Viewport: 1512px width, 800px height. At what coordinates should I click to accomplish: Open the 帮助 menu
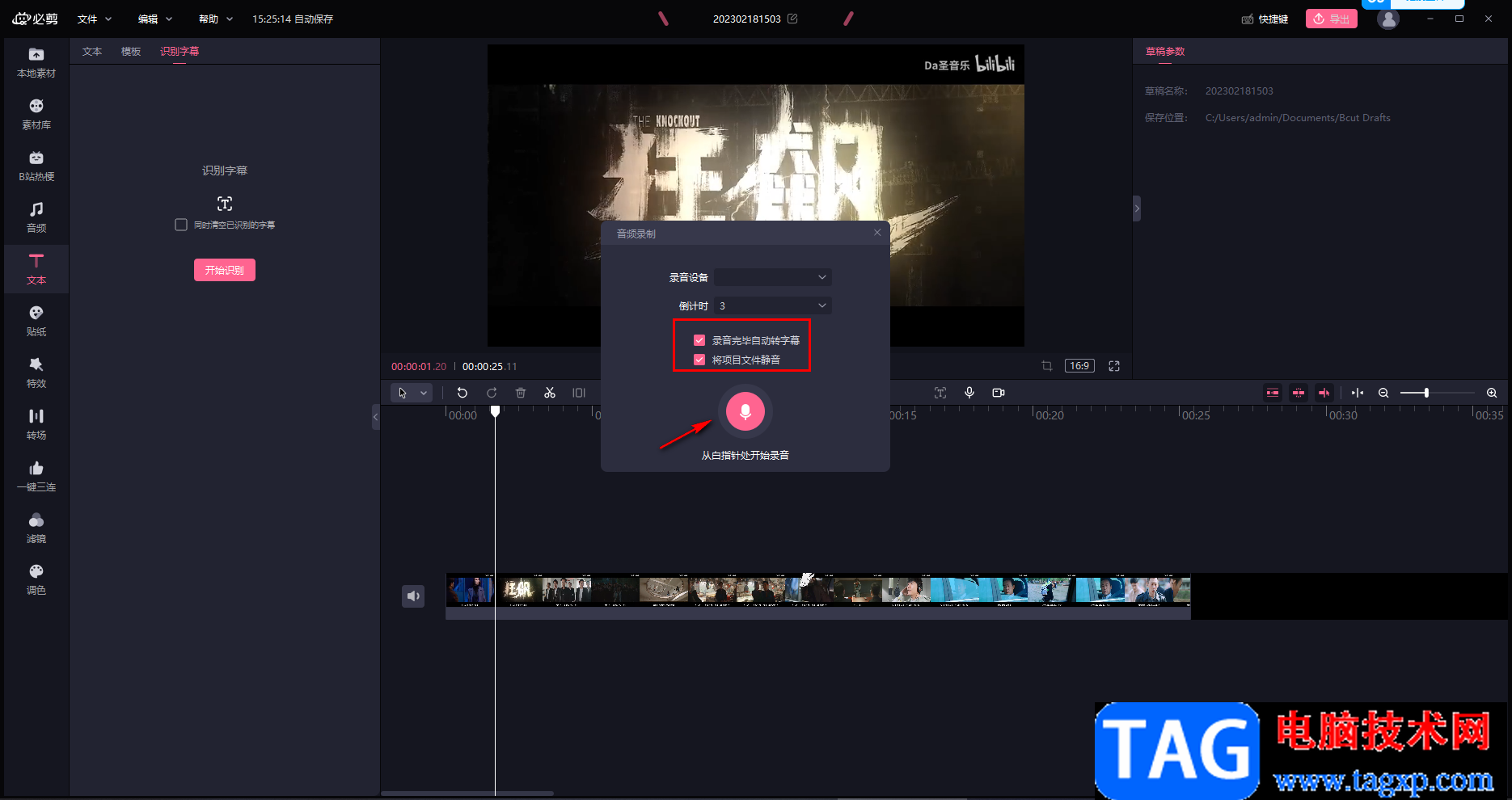pyautogui.click(x=216, y=19)
